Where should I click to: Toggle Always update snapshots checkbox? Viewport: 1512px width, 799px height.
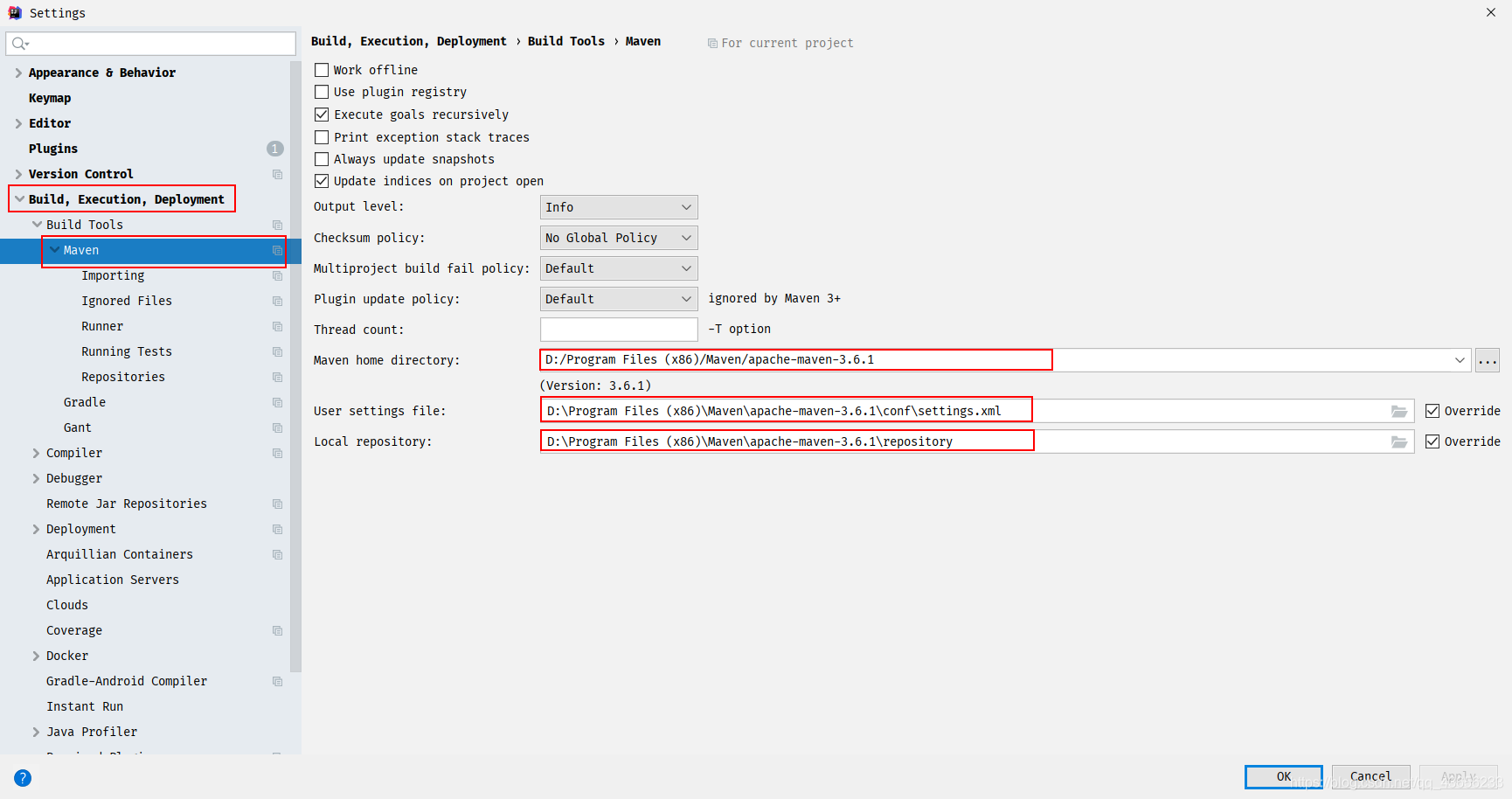[322, 159]
